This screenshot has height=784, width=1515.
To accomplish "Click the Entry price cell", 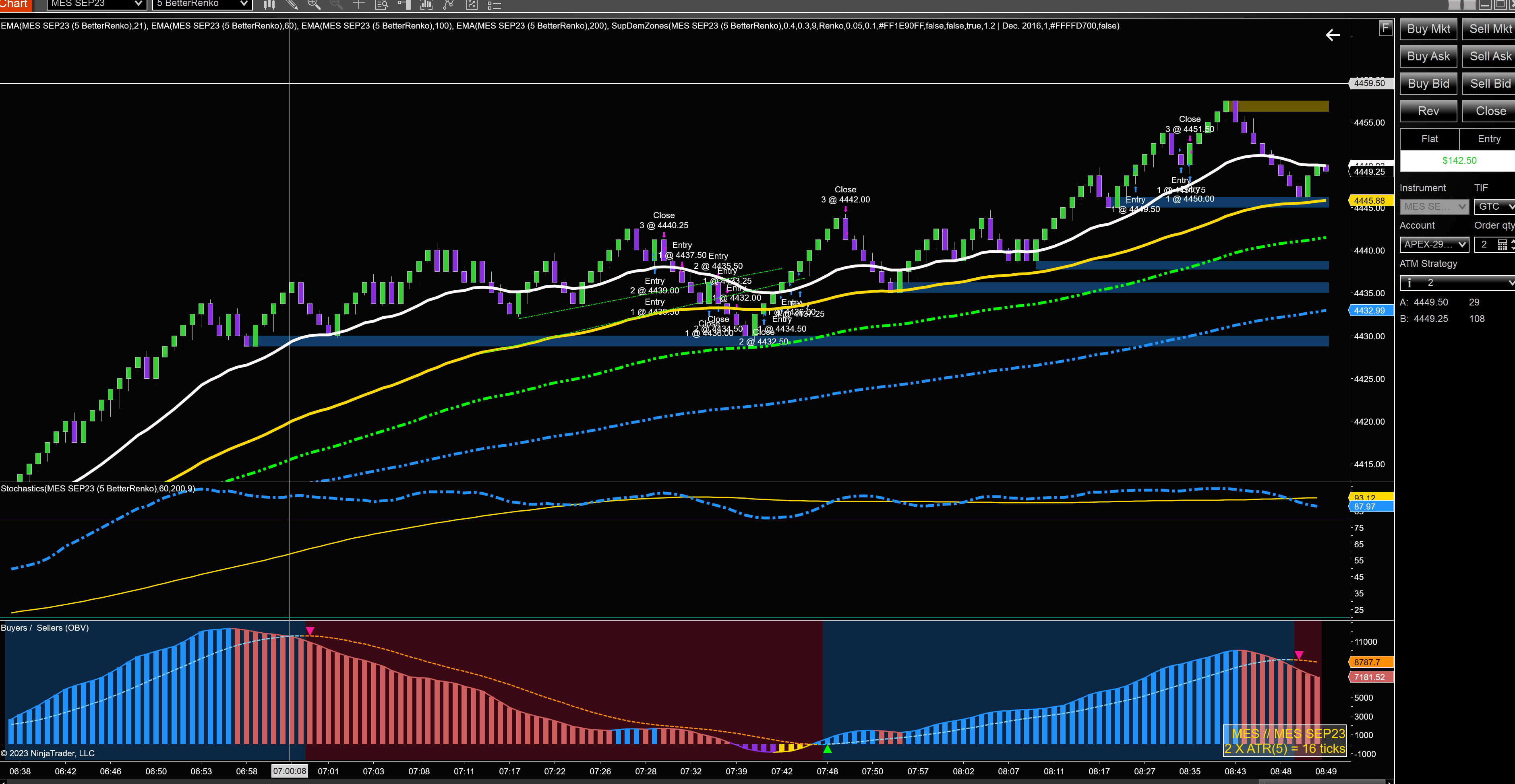I will 1487,139.
